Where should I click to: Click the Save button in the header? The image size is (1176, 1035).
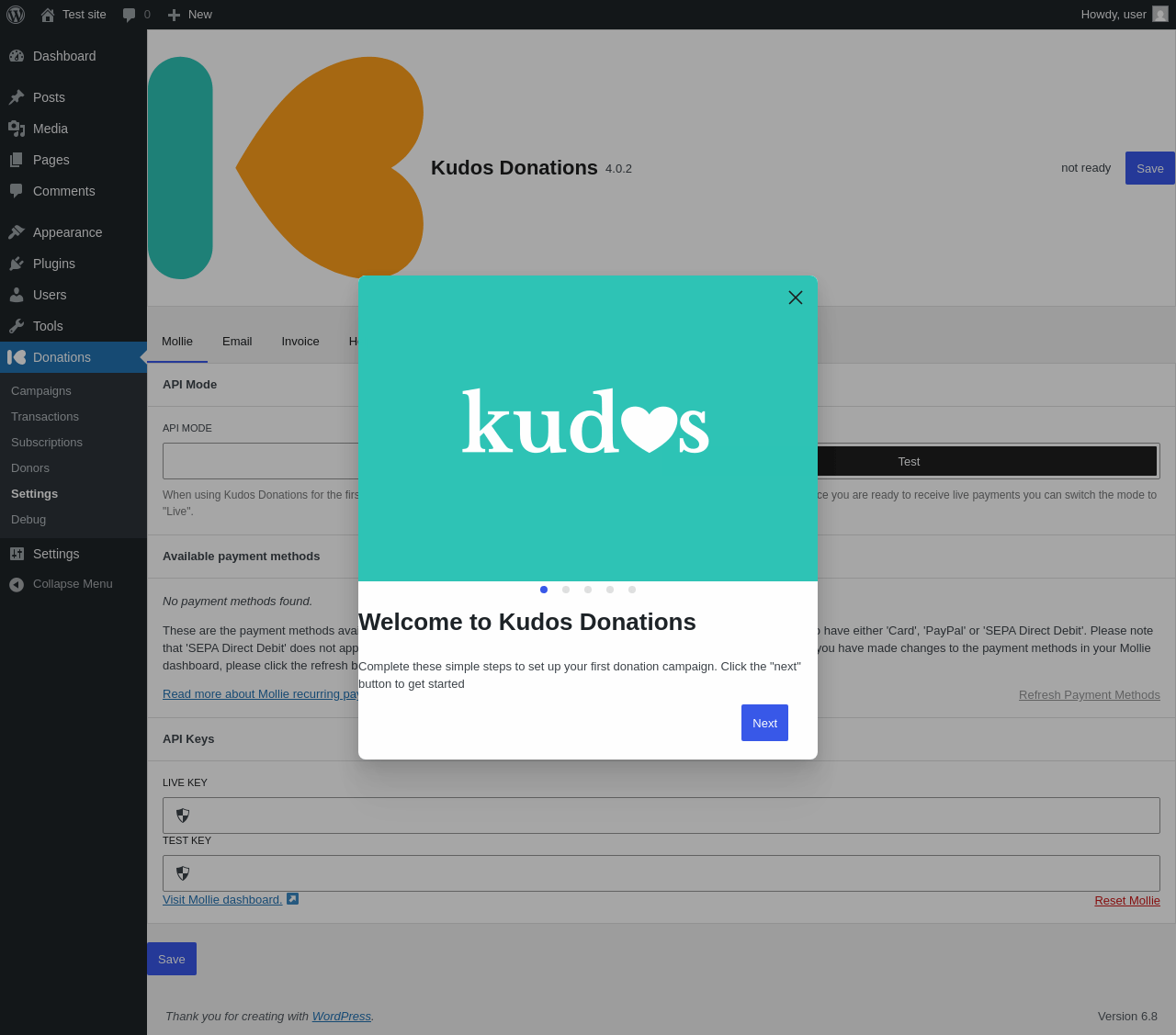(1150, 168)
